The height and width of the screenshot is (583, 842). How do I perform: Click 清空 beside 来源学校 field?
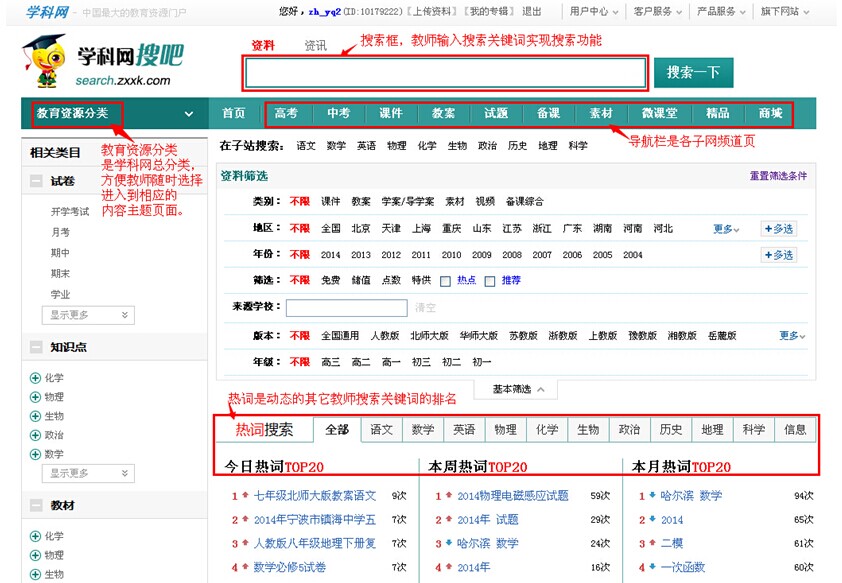425,308
